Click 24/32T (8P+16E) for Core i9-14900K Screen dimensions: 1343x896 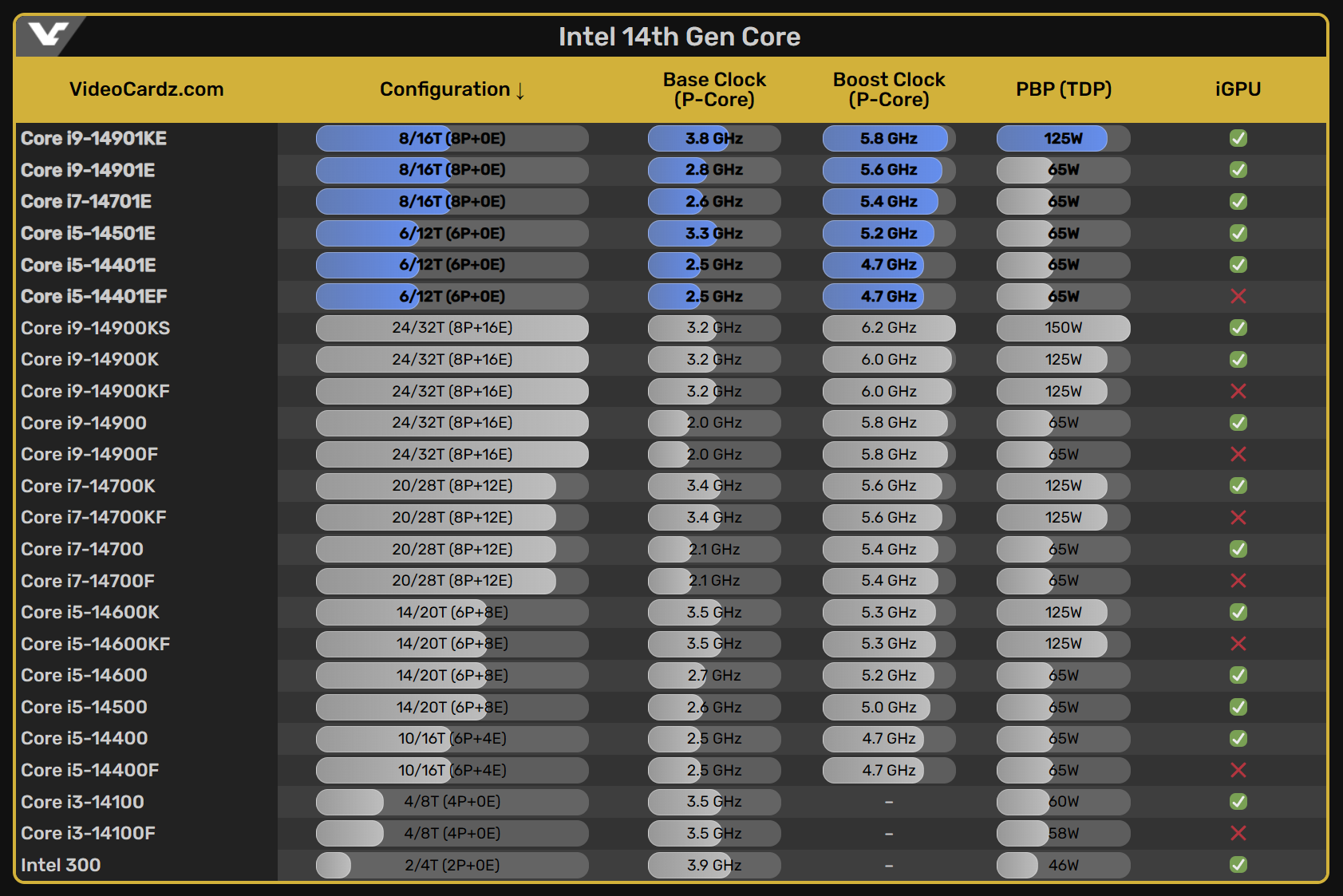pos(452,359)
